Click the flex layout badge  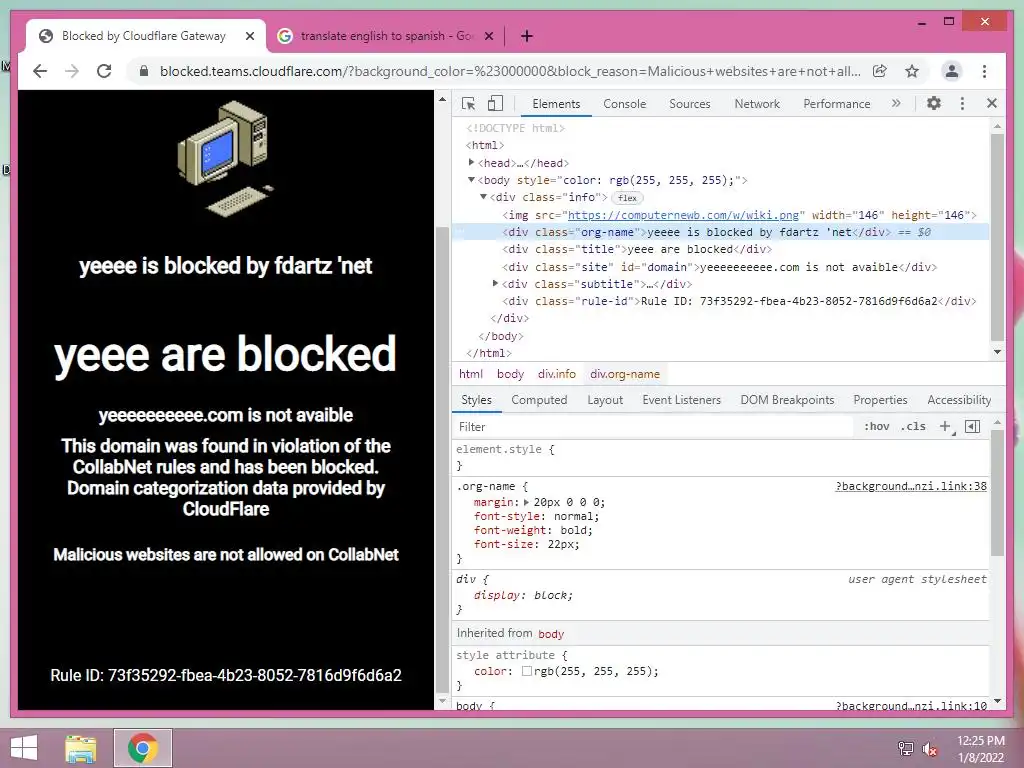(x=627, y=197)
